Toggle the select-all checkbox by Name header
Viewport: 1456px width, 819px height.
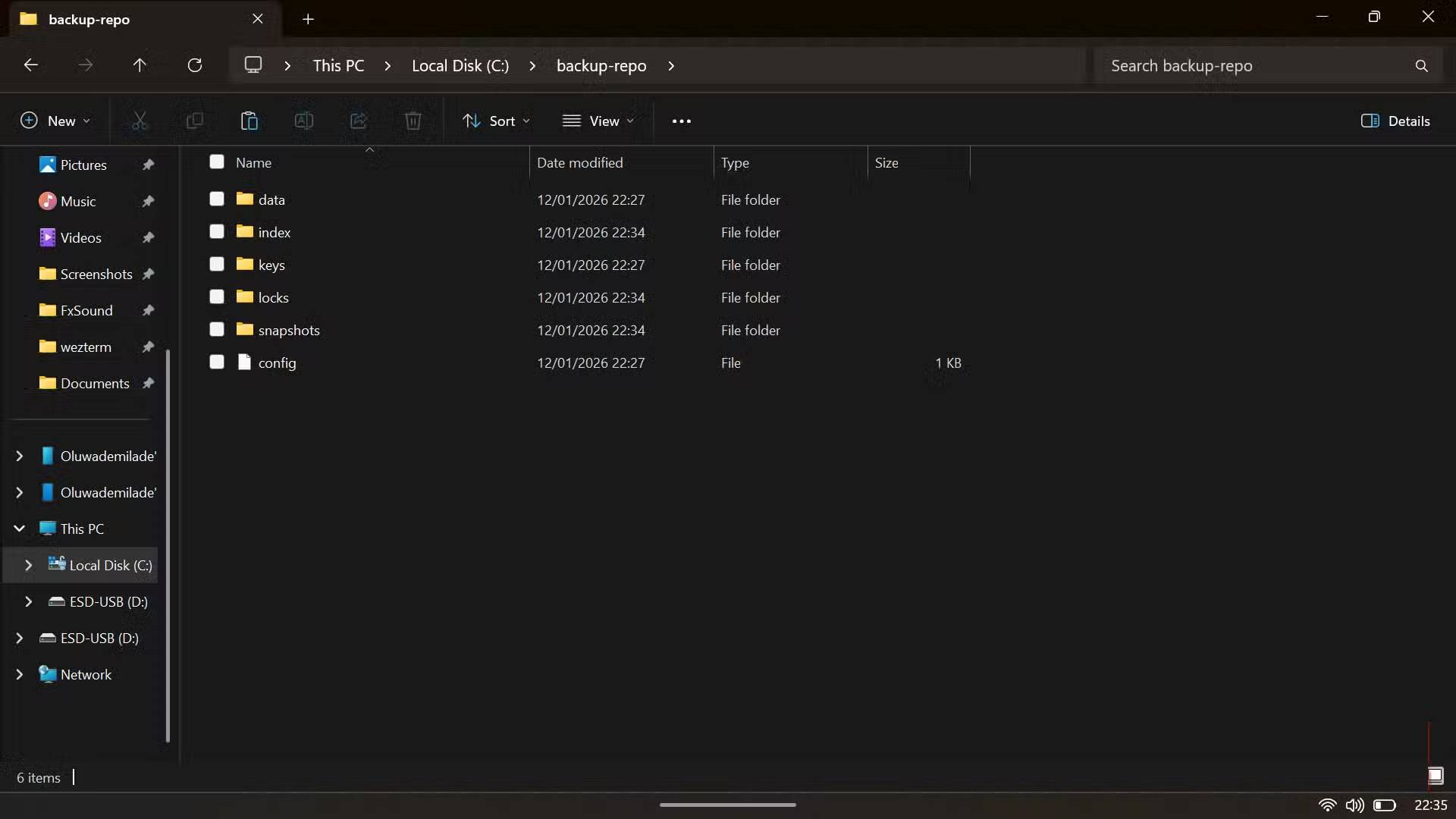pos(217,162)
